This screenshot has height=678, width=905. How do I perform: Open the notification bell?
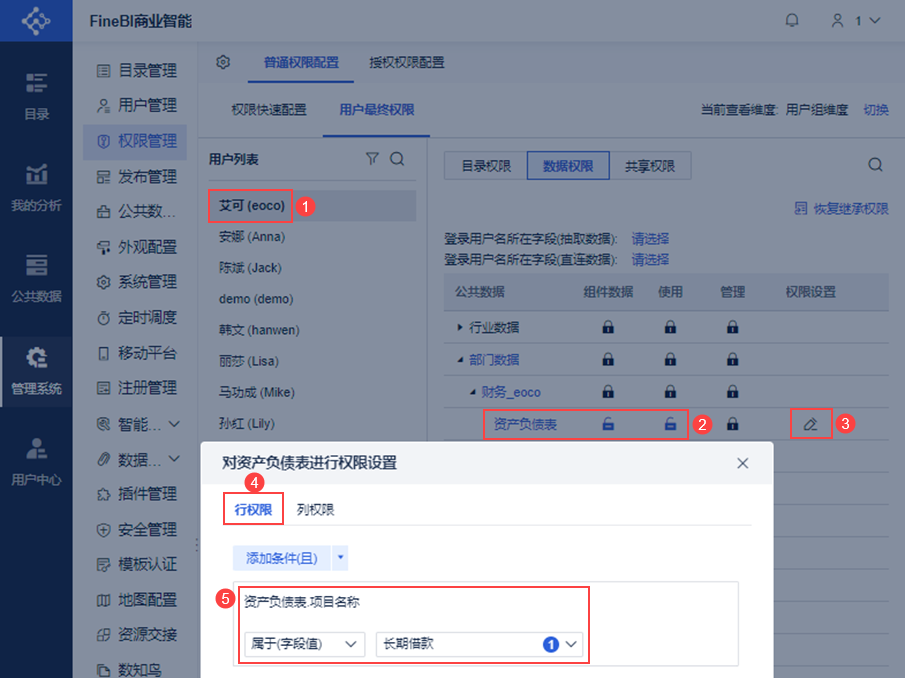pyautogui.click(x=792, y=21)
